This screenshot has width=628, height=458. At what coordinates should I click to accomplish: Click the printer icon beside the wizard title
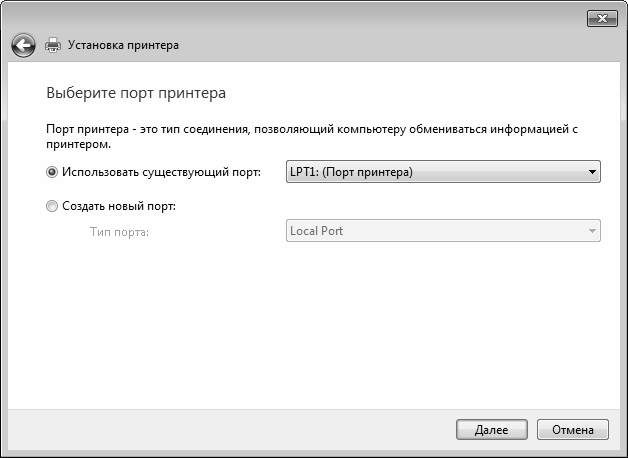(53, 45)
